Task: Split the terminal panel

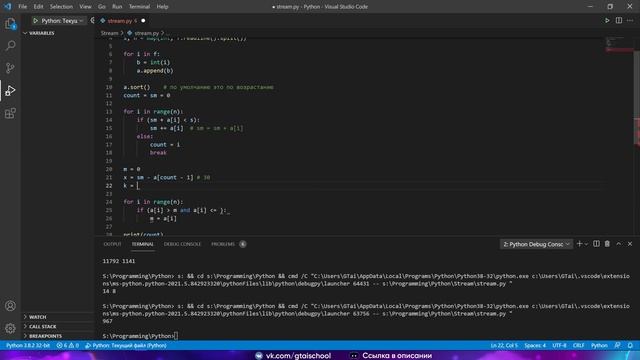Action: (596, 244)
